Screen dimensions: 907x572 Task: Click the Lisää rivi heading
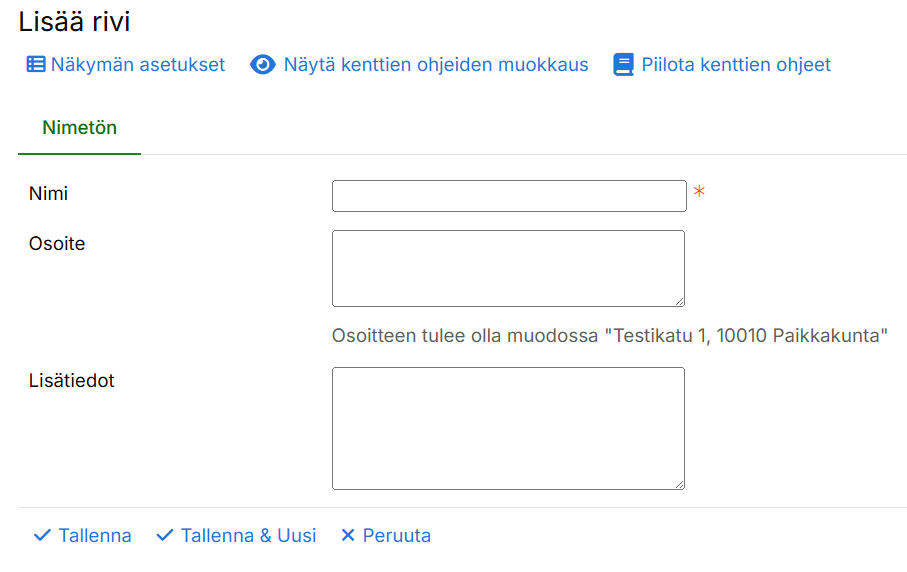click(75, 22)
